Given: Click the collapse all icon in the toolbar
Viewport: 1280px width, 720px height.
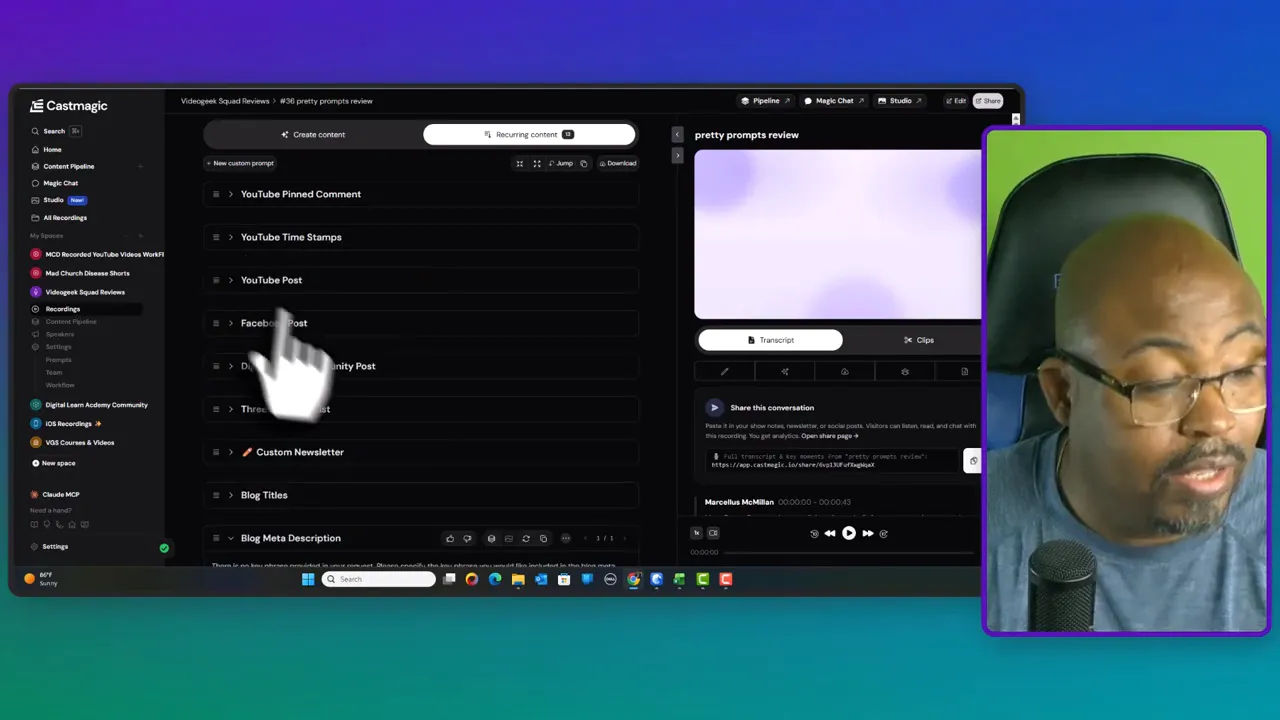Looking at the screenshot, I should point(519,163).
